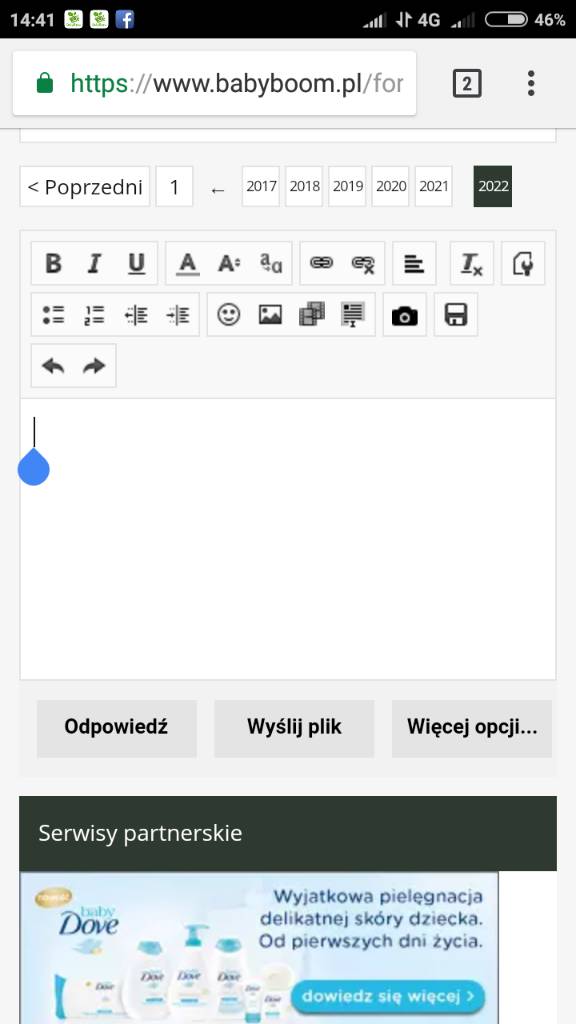Open the font family dropdown
This screenshot has height=1024, width=576.
click(271, 264)
